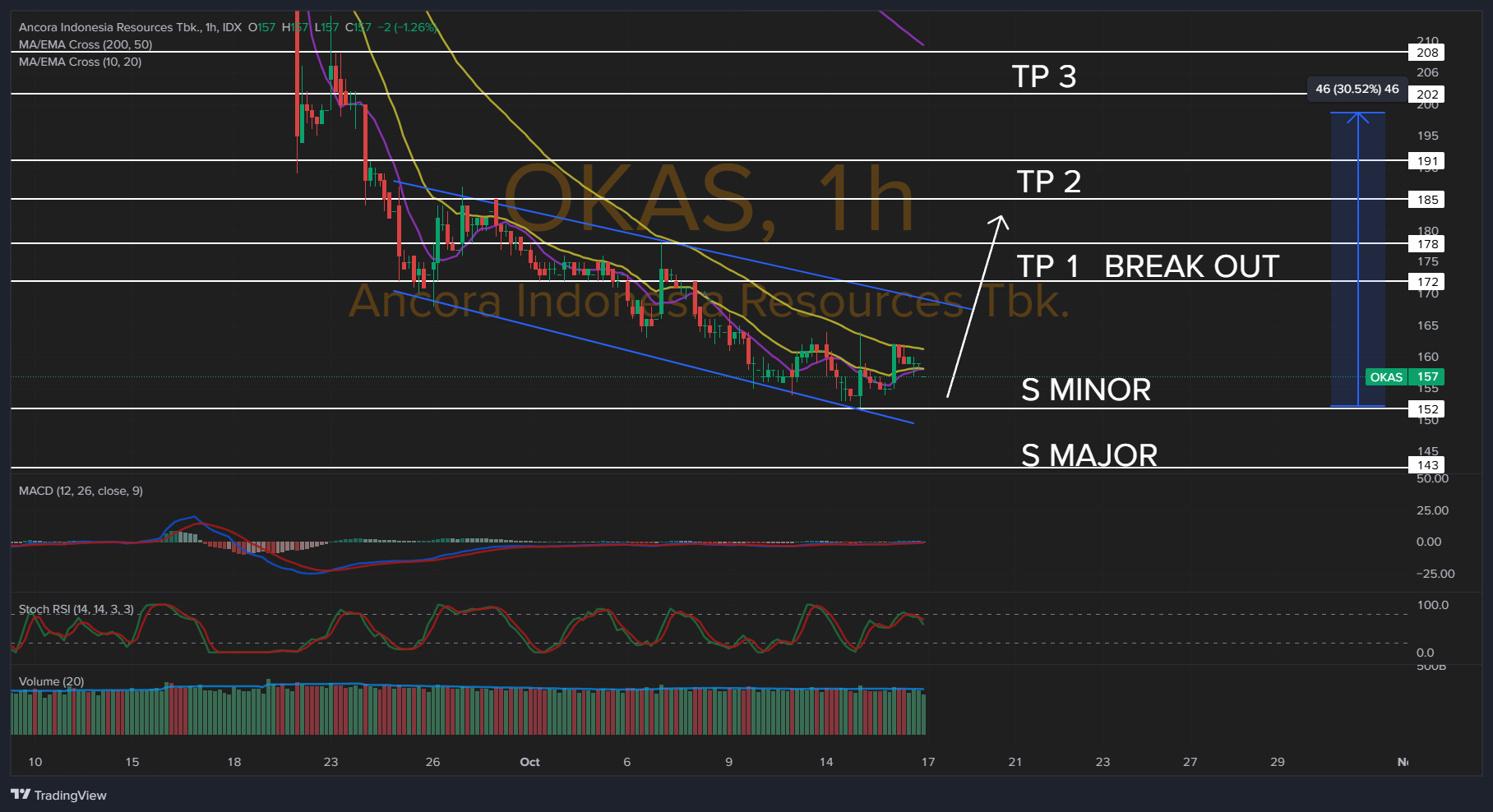Click the 208 price level label
Viewport: 1493px width, 812px height.
1427,53
